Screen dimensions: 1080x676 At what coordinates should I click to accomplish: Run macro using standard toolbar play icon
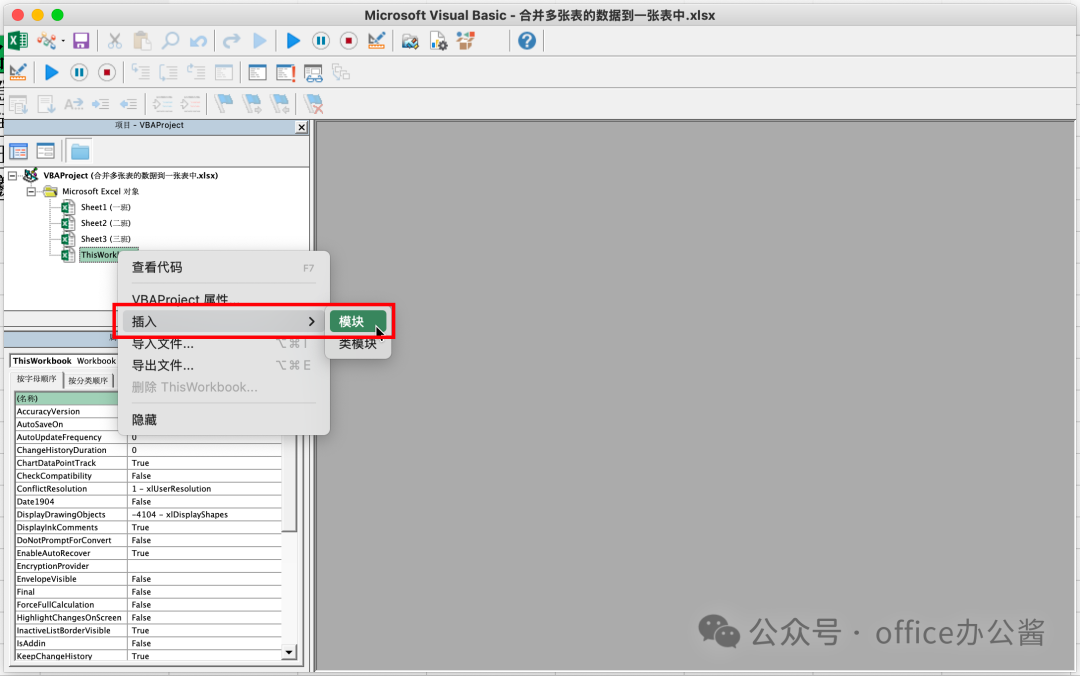293,41
